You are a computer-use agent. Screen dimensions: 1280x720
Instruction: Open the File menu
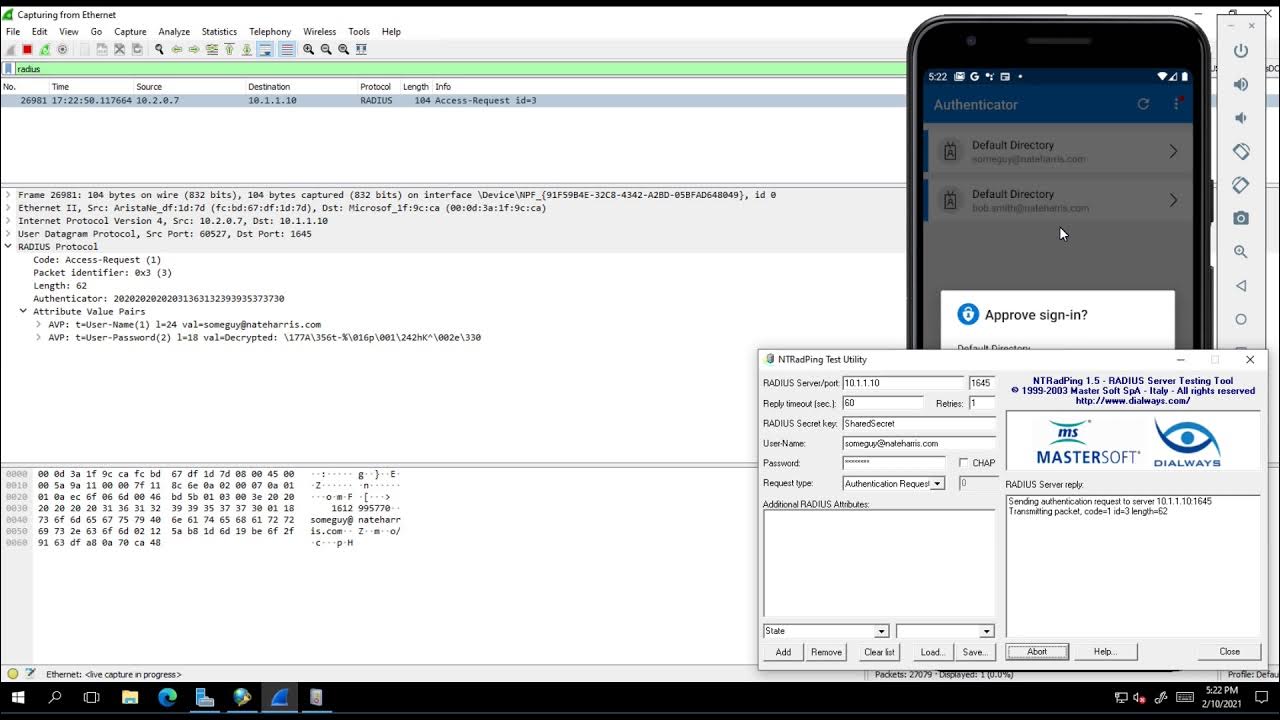(x=13, y=31)
